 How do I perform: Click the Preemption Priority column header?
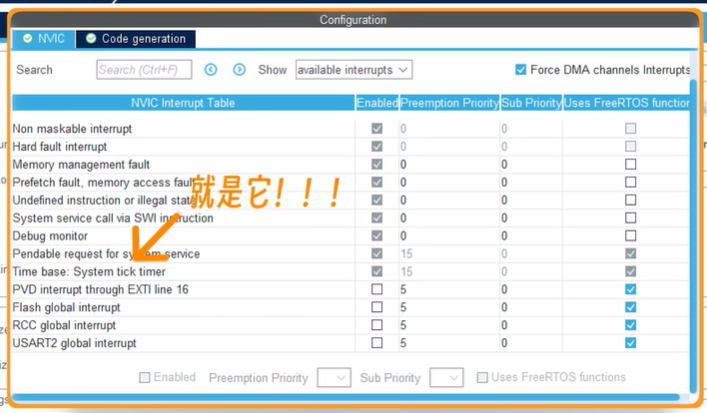(449, 103)
